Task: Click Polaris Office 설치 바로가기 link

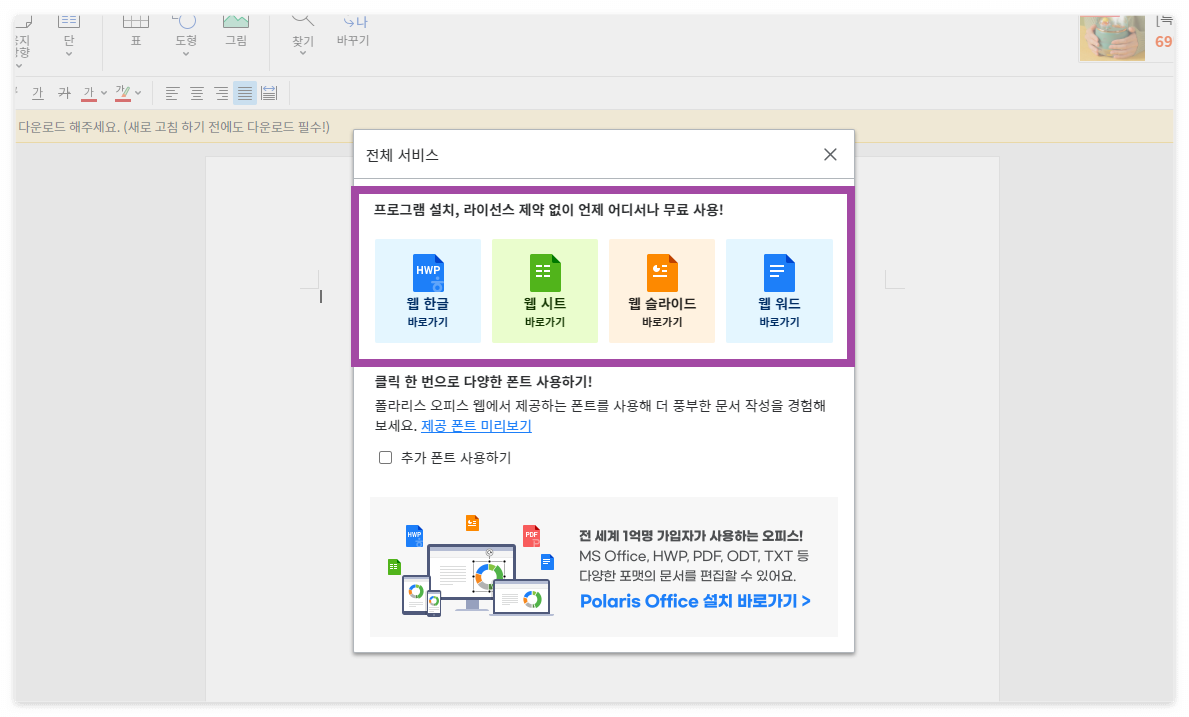Action: (695, 601)
